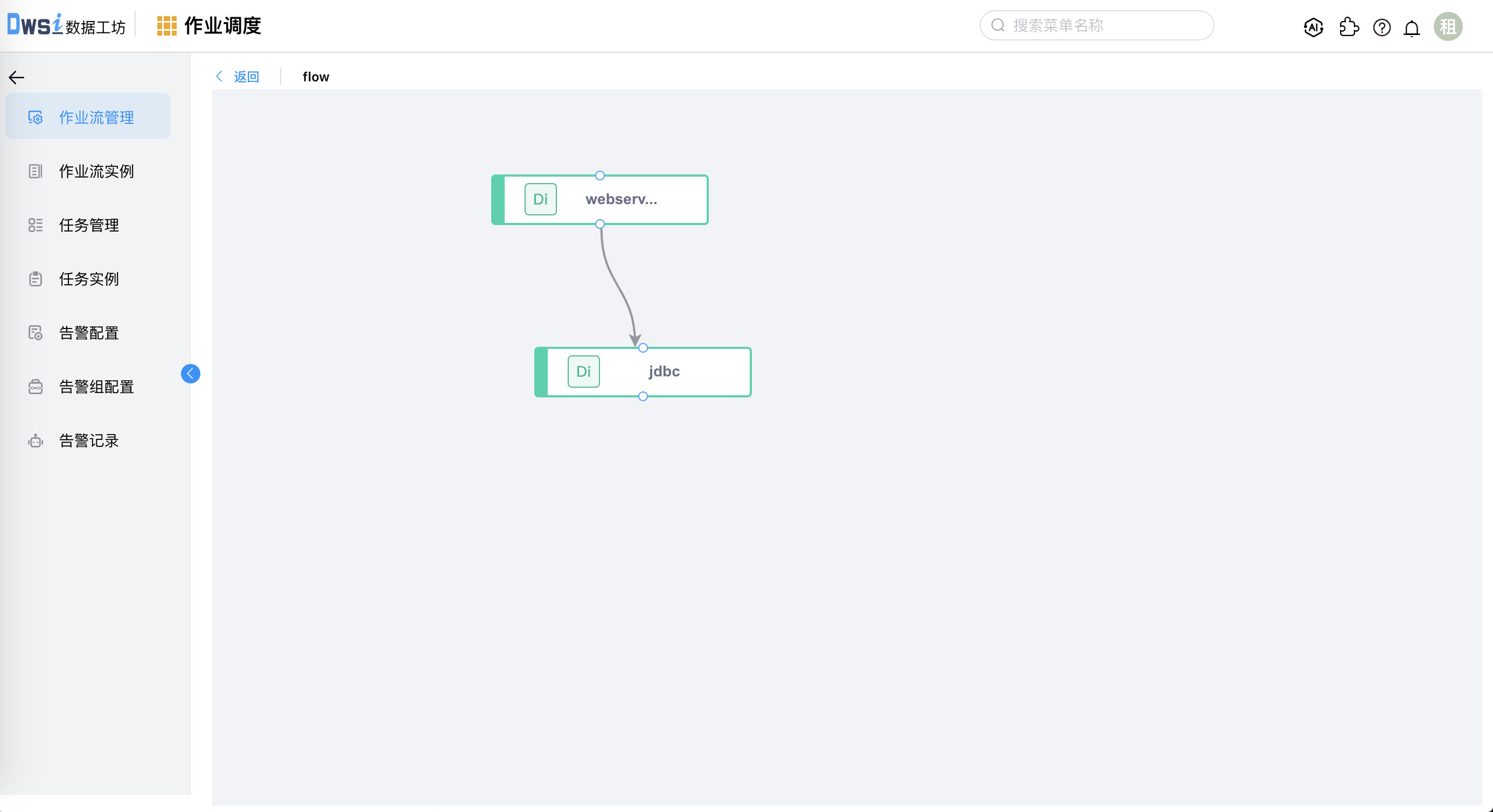Go to 任务管理 in the sidebar

pyautogui.click(x=88, y=225)
